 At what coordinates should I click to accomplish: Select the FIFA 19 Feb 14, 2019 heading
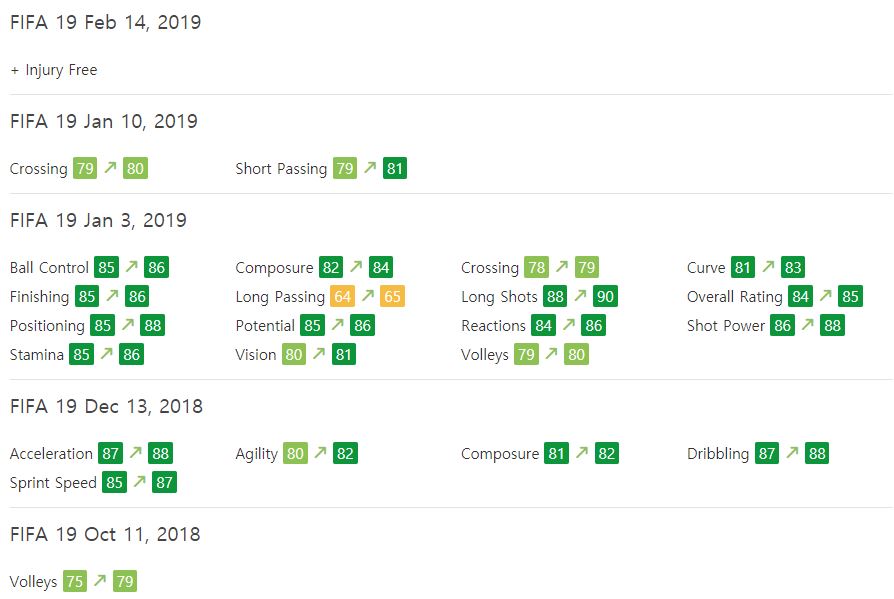click(x=105, y=22)
